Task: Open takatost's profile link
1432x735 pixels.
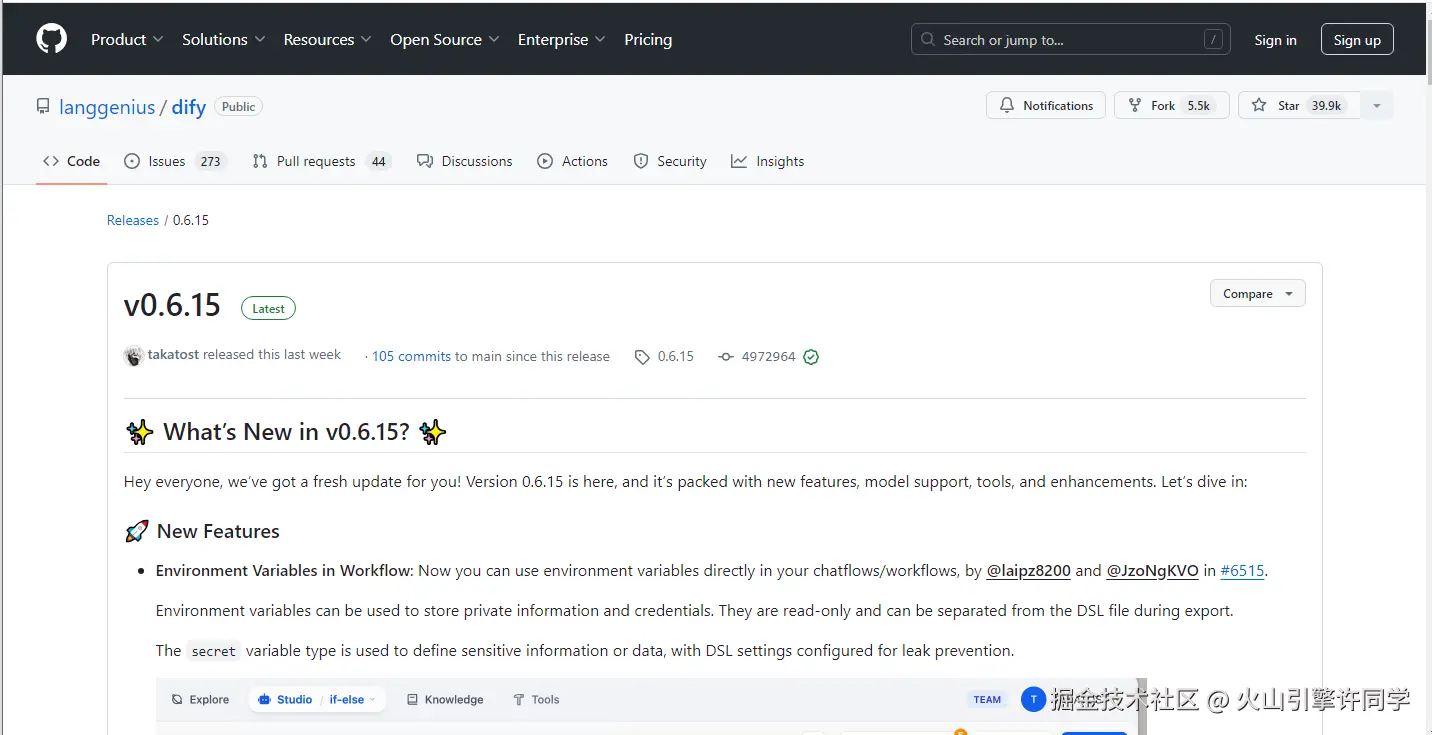Action: pos(174,355)
